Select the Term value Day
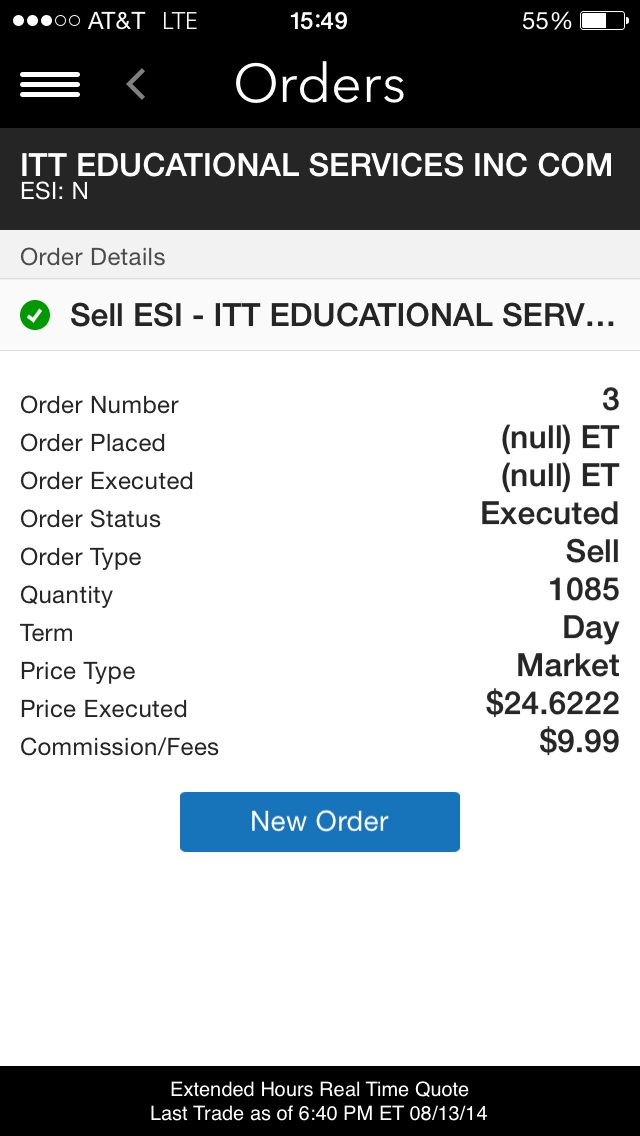Image resolution: width=640 pixels, height=1136 pixels. coord(591,628)
